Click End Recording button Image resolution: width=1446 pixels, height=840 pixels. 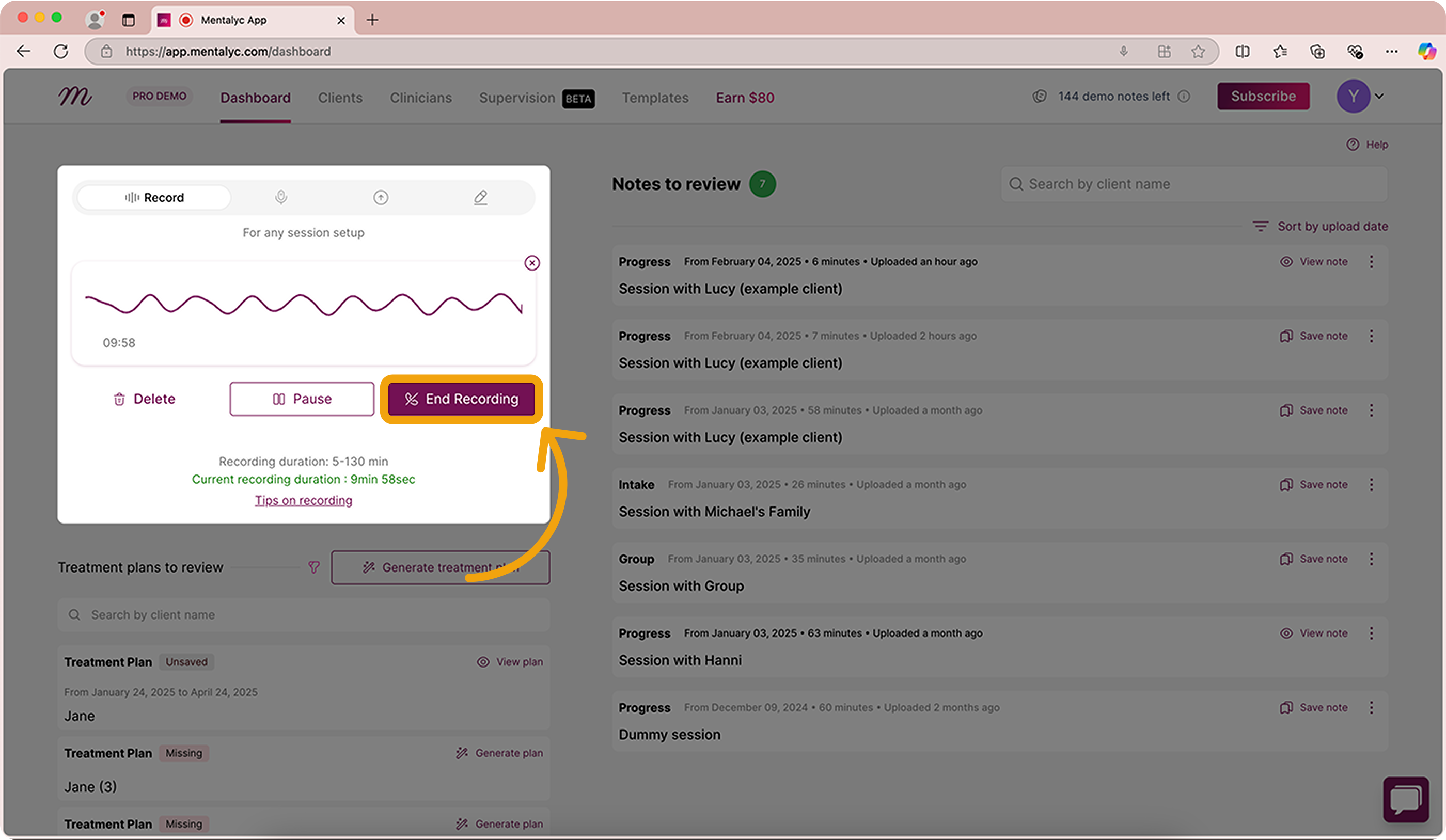tap(461, 399)
